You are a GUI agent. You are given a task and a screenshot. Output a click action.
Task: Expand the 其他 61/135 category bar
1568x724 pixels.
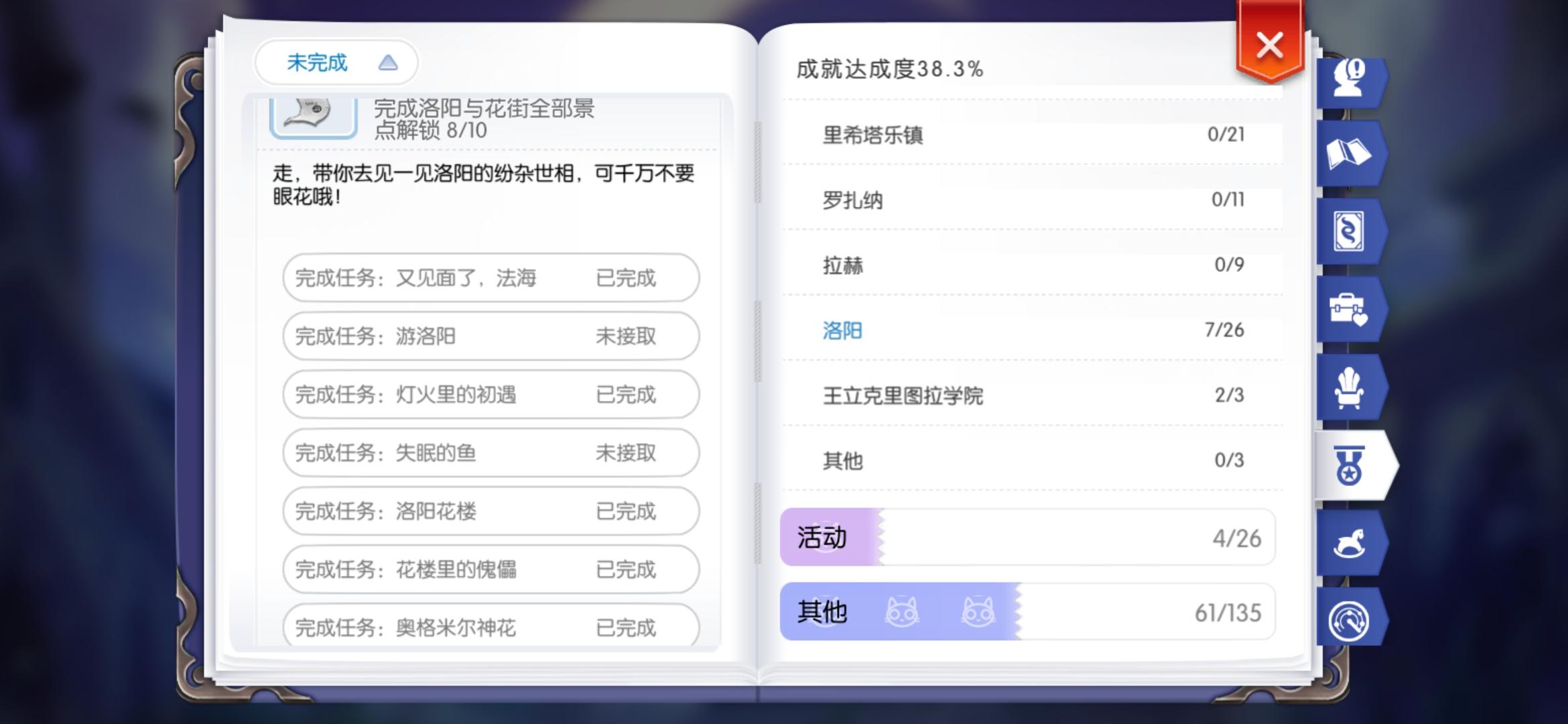1028,611
